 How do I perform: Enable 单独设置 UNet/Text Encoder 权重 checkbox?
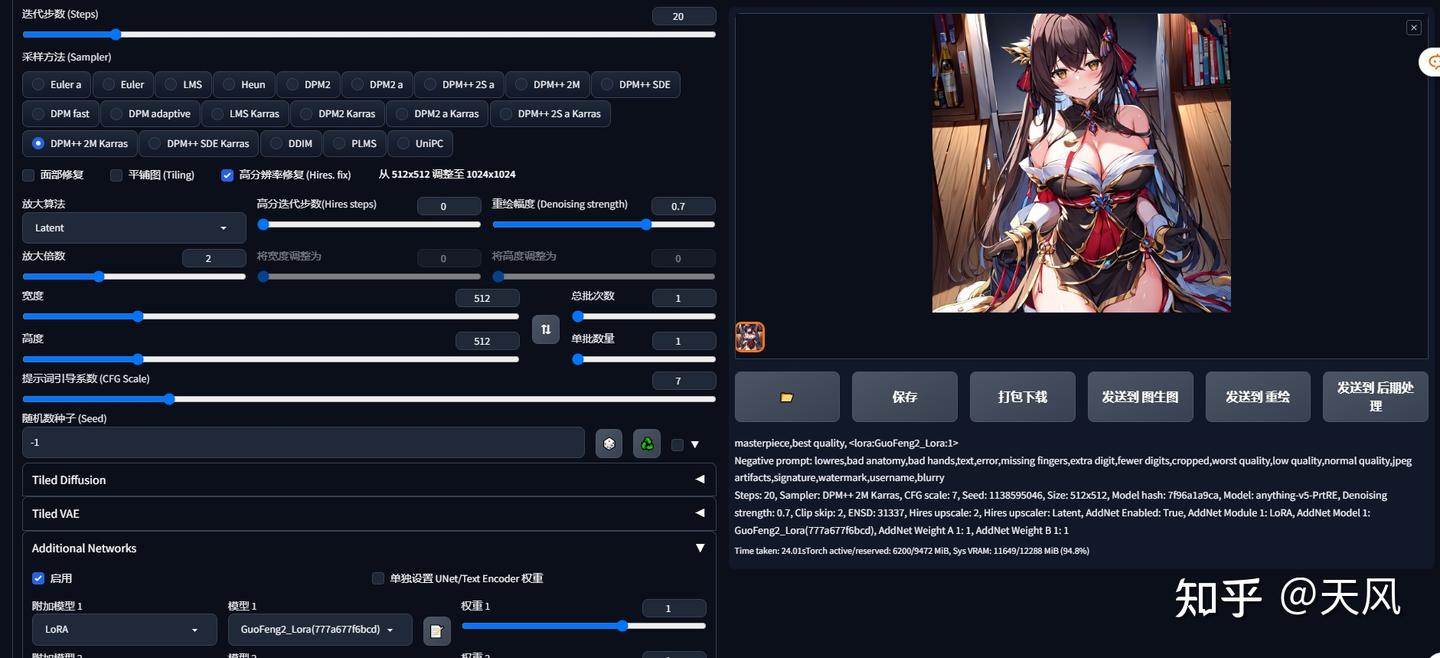click(378, 578)
